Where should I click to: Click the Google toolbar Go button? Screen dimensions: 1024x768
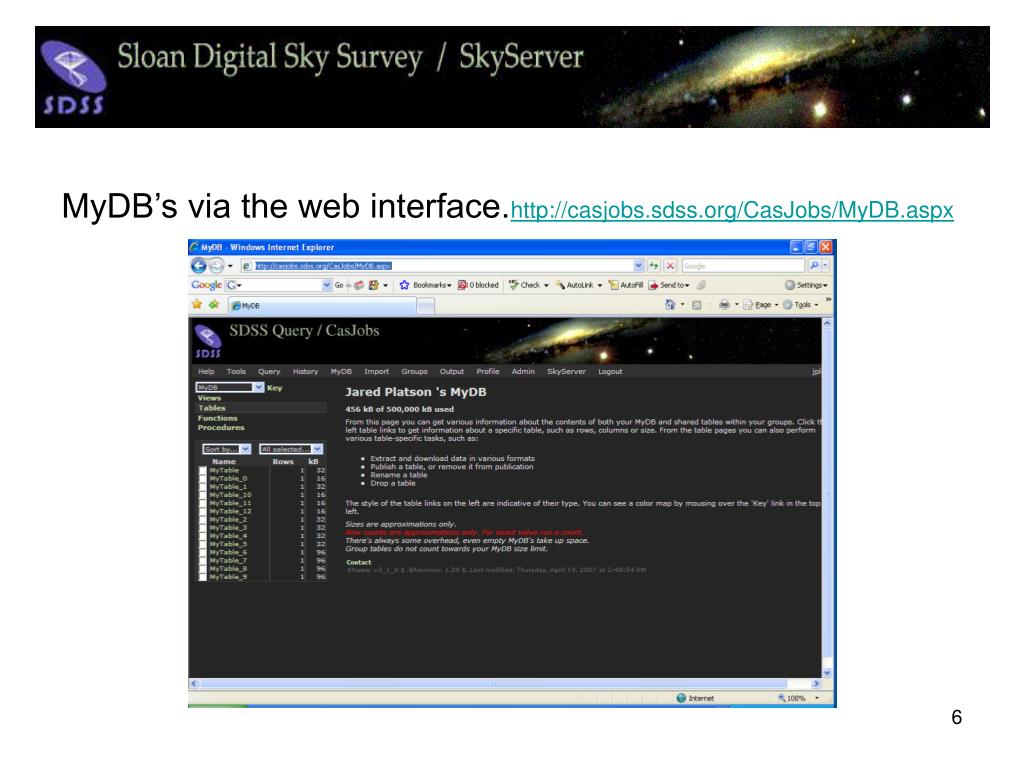(339, 285)
